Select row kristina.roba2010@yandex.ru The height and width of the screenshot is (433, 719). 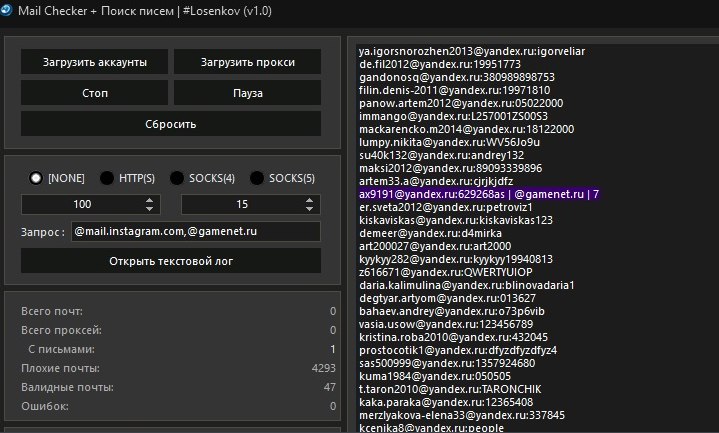tap(453, 337)
